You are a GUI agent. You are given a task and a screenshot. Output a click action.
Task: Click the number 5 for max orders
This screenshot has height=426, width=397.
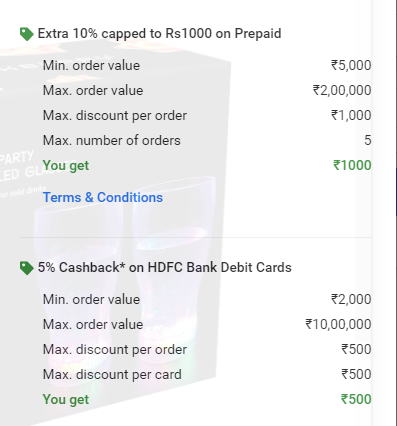click(367, 140)
